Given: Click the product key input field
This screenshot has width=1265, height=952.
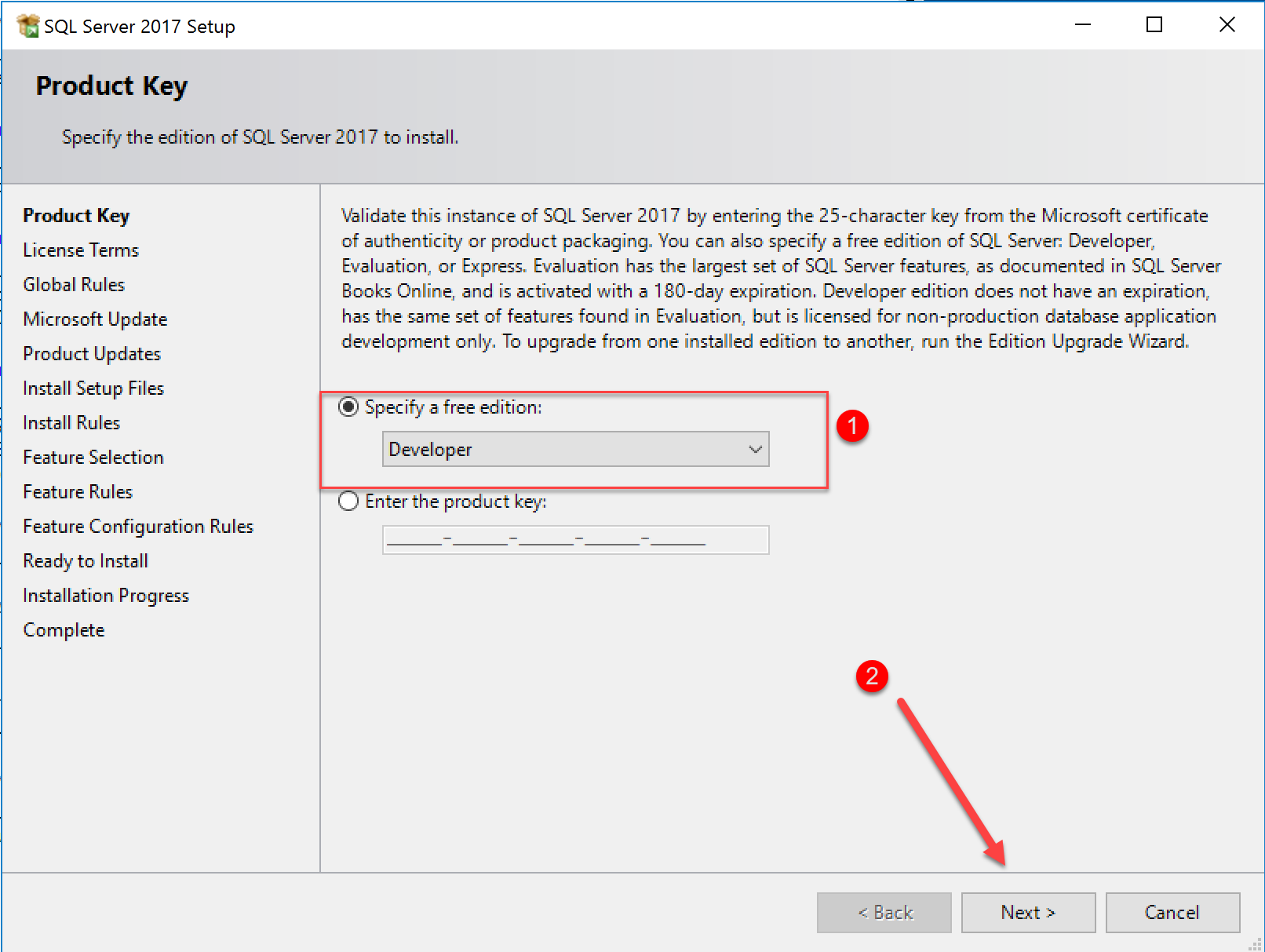Looking at the screenshot, I should pyautogui.click(x=575, y=540).
